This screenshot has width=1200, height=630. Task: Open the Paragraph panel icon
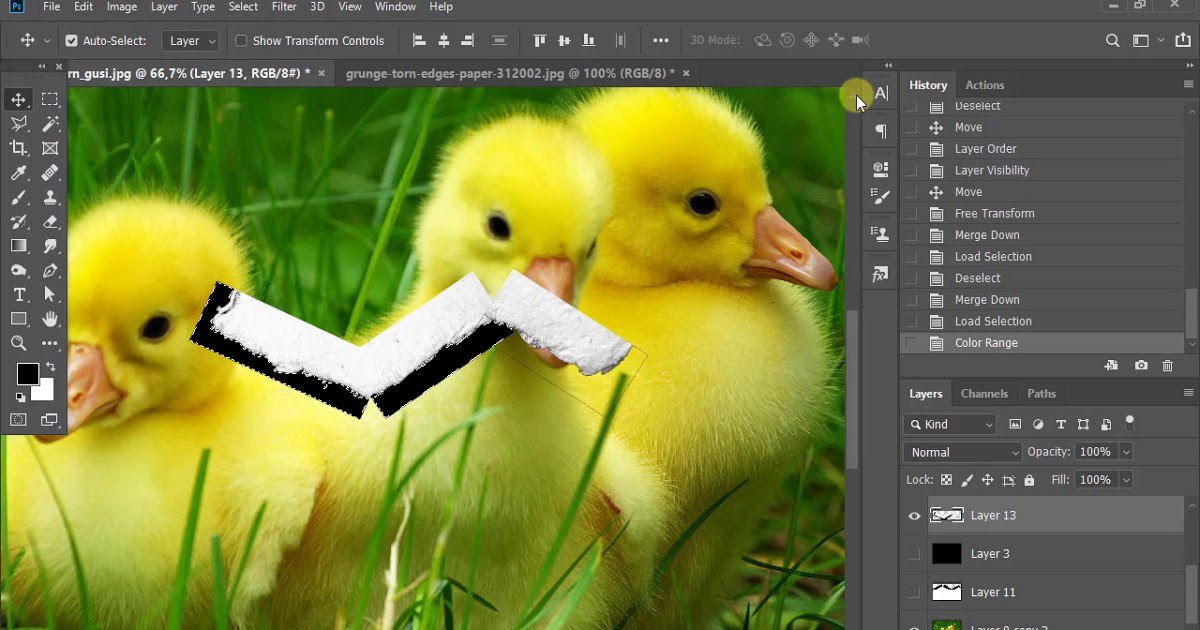click(881, 131)
